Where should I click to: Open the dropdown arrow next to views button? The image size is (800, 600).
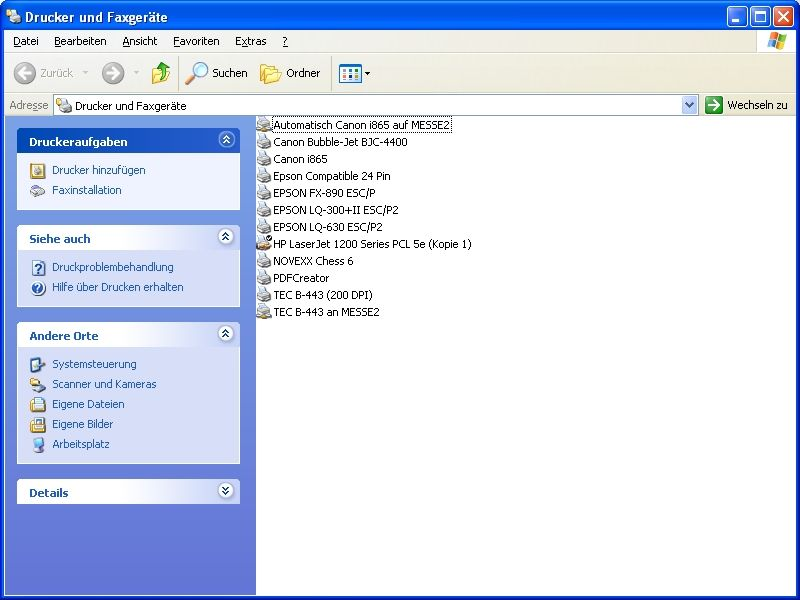click(x=367, y=73)
